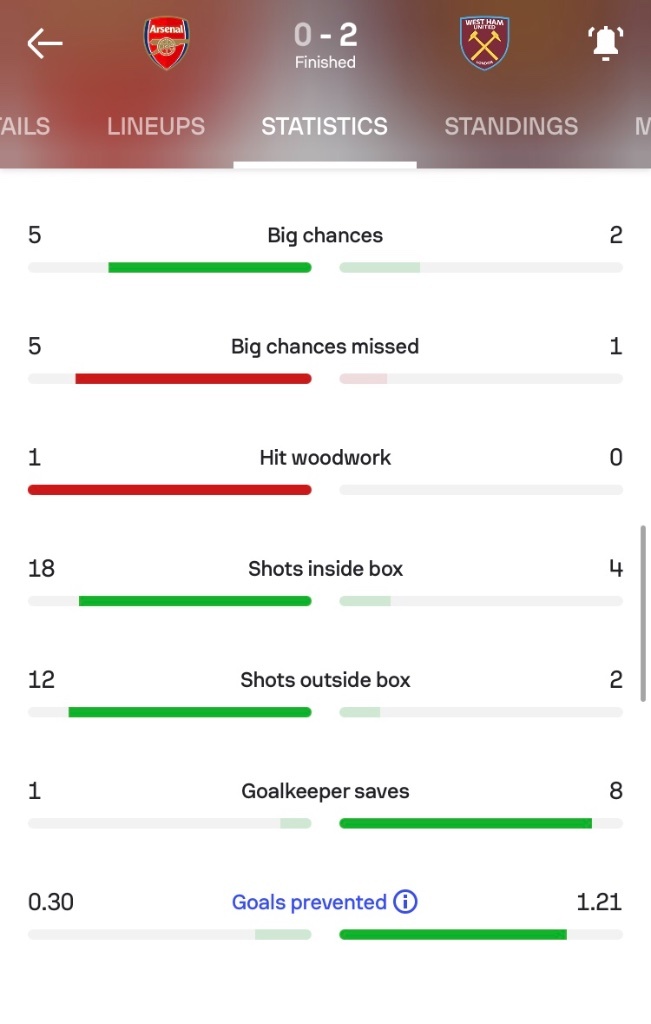651x1024 pixels.
Task: Click the red Hit woodwork bar
Action: coord(170,489)
